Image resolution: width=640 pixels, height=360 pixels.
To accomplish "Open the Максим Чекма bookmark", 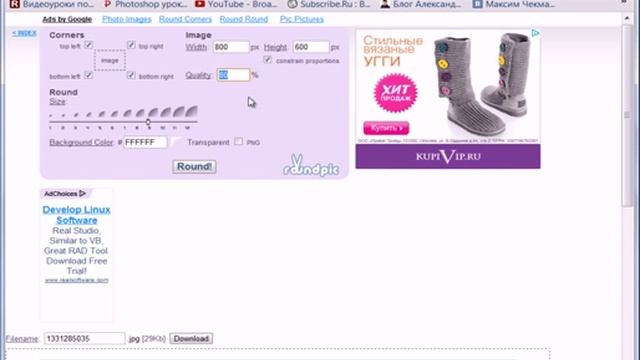I will click(x=514, y=4).
